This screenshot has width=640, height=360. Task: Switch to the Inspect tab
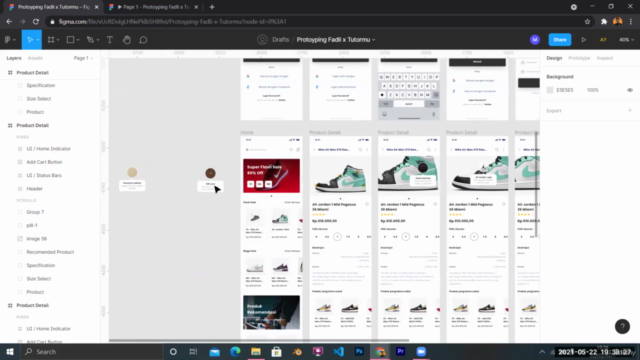tap(604, 58)
